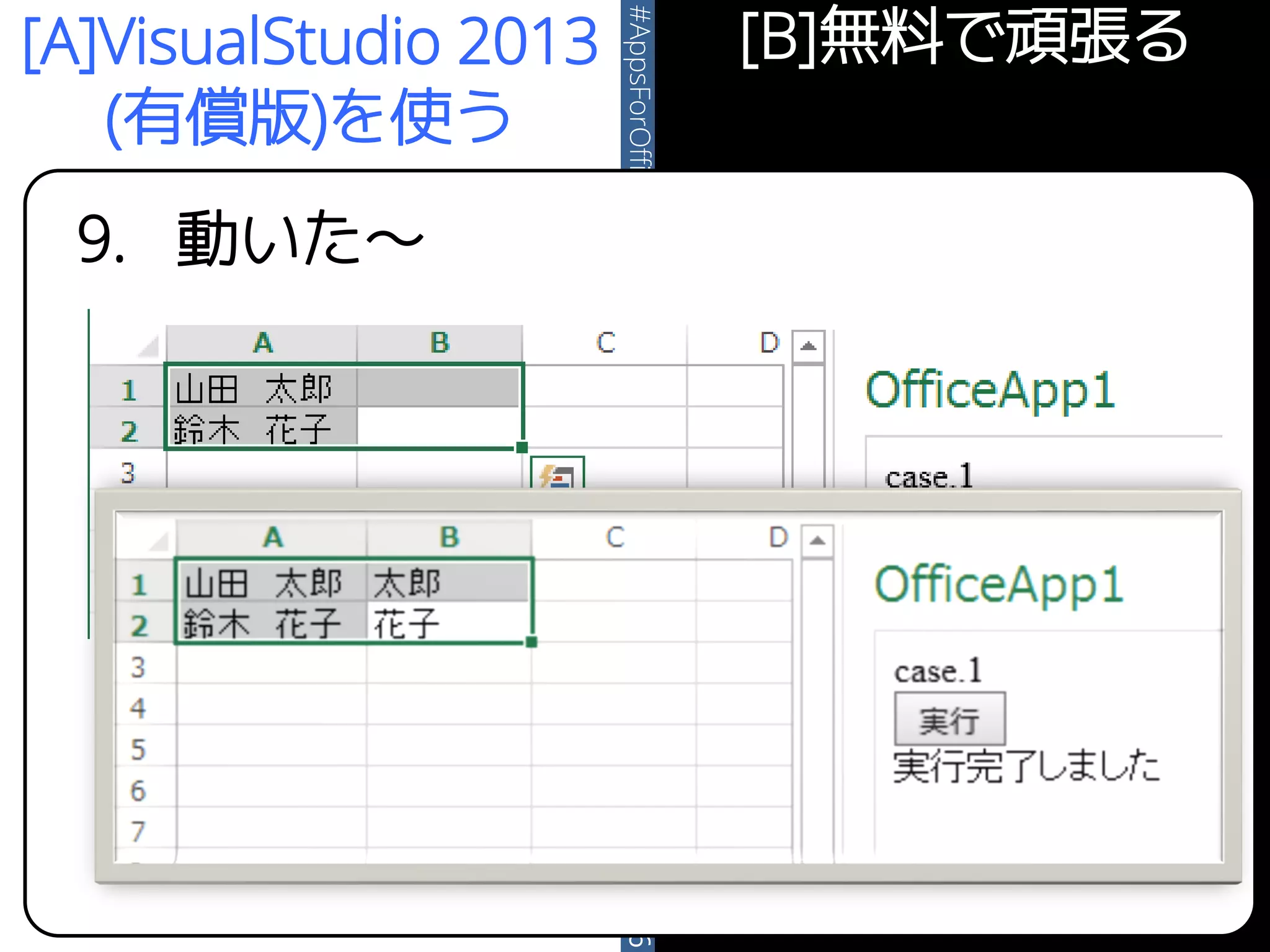1270x952 pixels.
Task: Select column B header in lower spreadsheet
Action: tap(449, 537)
